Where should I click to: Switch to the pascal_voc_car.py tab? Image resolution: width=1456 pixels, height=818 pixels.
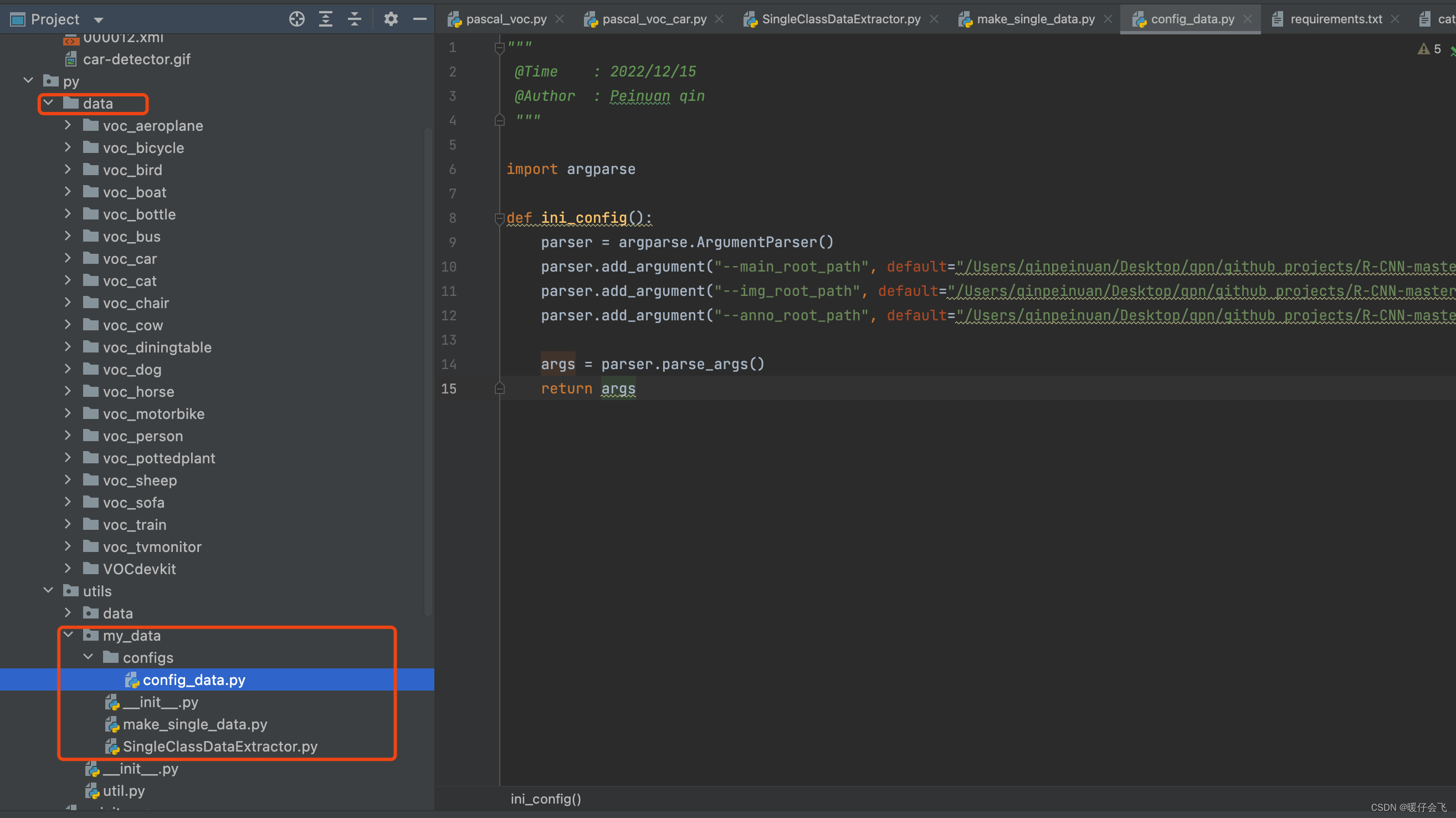coord(654,19)
